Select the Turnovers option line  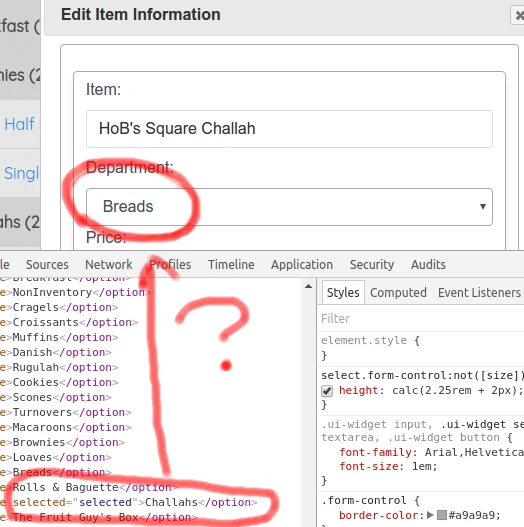(66, 412)
